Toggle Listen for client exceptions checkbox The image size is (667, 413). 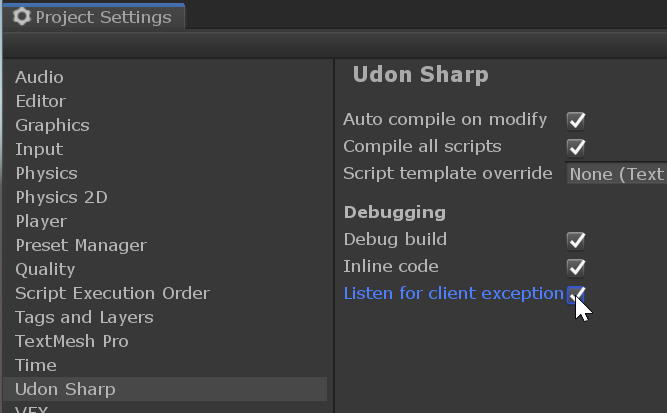coord(576,294)
